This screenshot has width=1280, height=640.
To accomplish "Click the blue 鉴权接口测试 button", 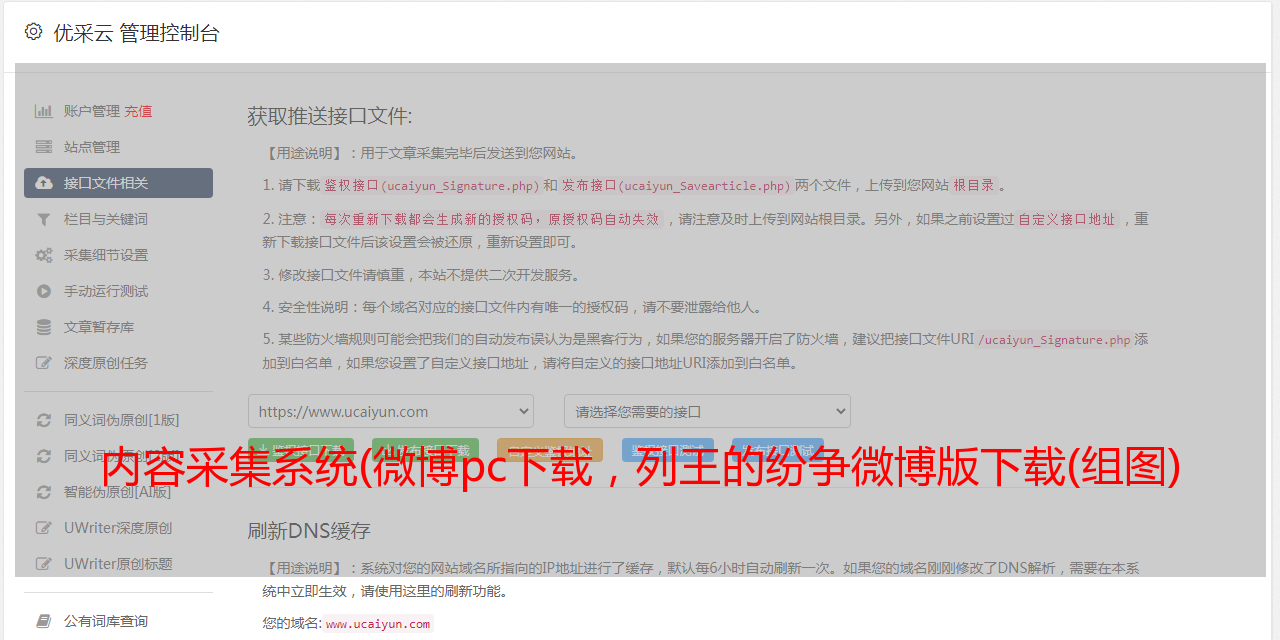I will tap(668, 451).
